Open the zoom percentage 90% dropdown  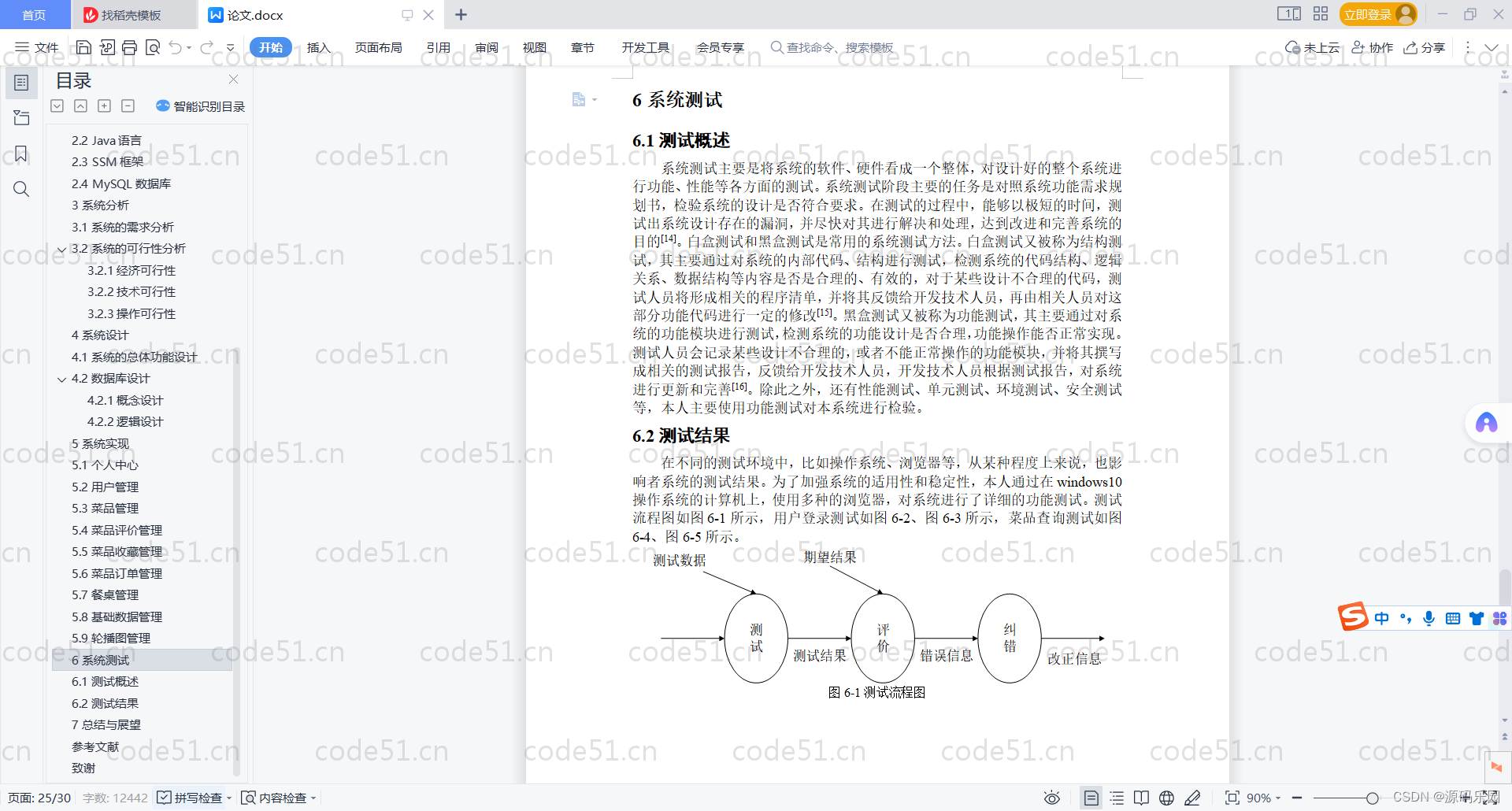[x=1278, y=798]
